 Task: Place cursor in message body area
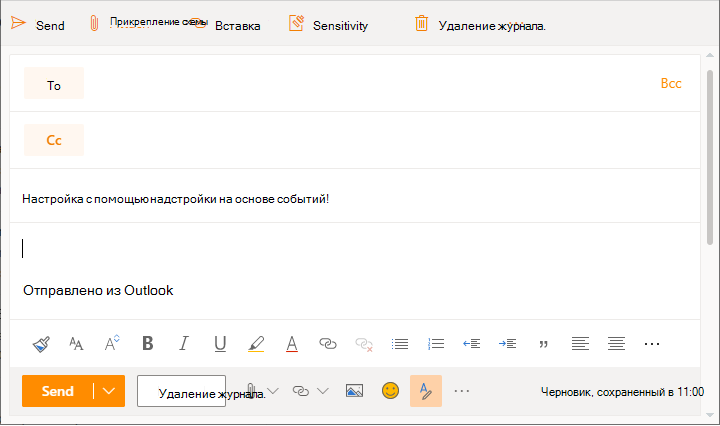[x=355, y=249]
